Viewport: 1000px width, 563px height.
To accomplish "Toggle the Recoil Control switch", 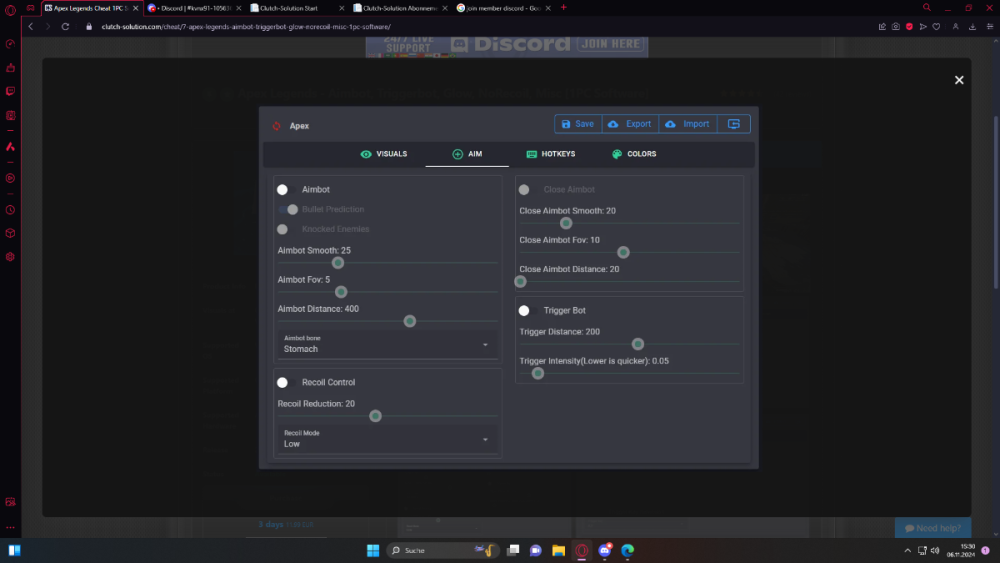I will pyautogui.click(x=283, y=382).
